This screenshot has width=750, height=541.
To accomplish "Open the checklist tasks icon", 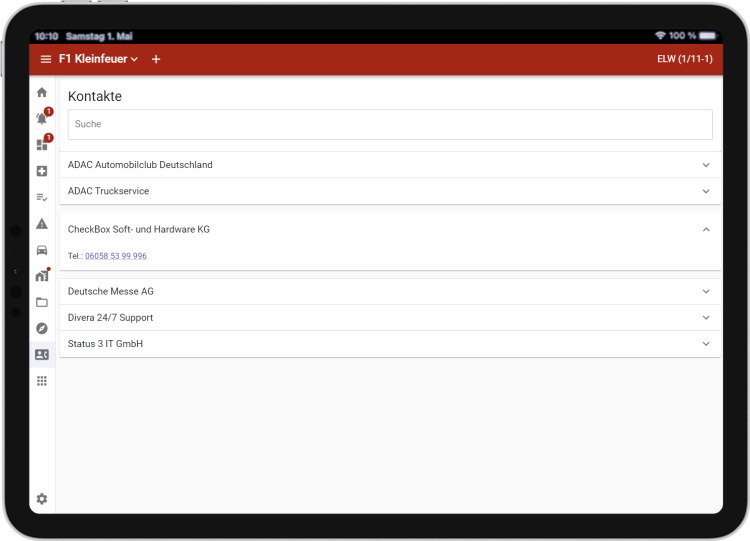I will pos(42,197).
